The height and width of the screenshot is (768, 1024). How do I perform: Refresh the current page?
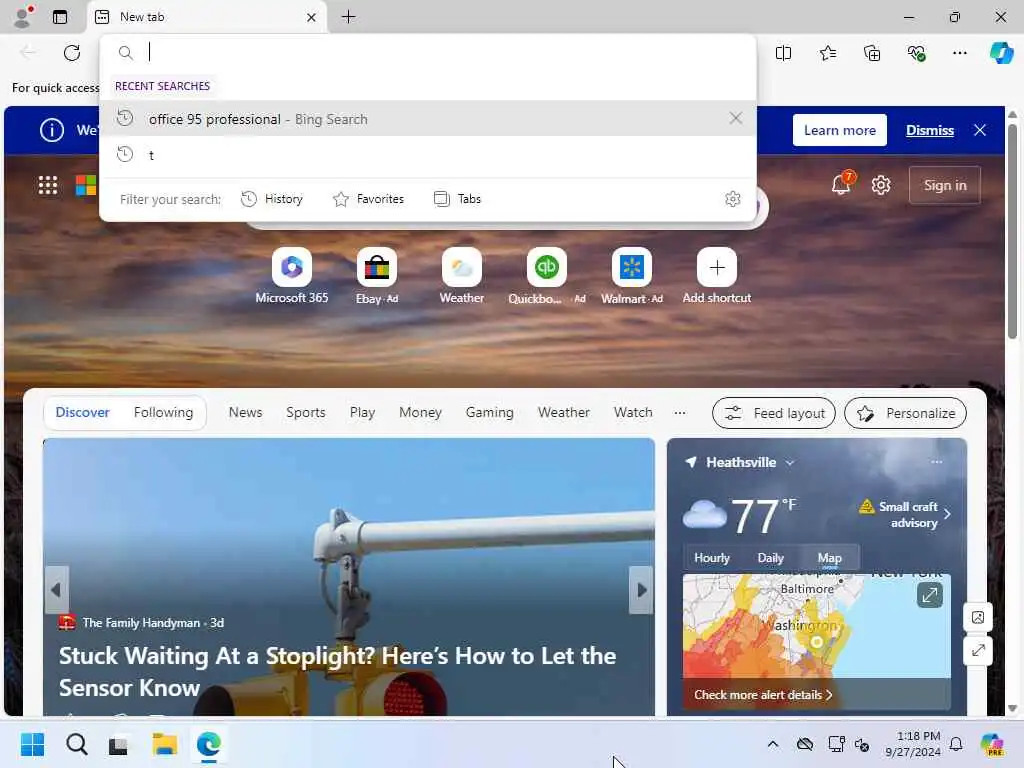click(x=72, y=52)
